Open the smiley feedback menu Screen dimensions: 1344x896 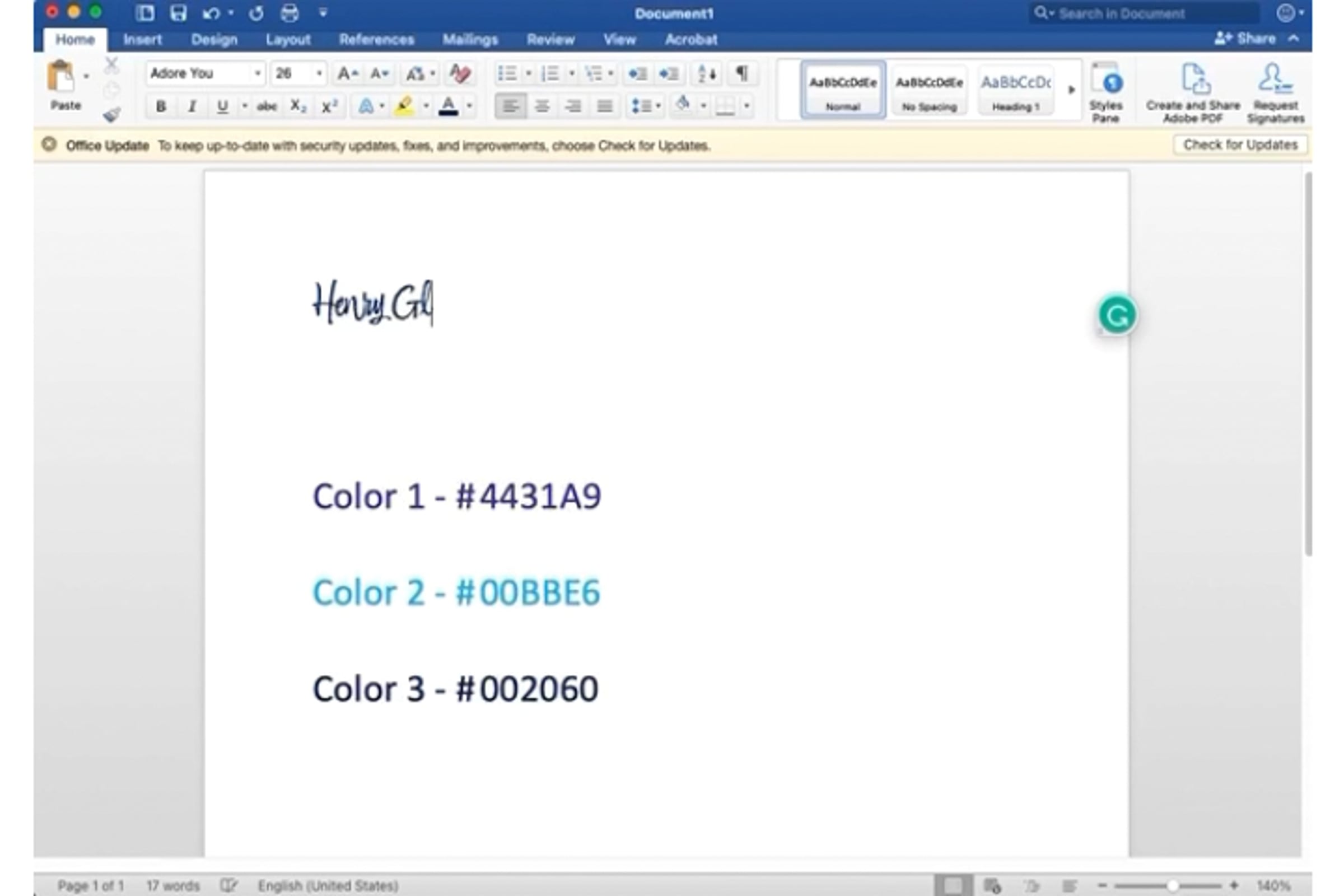pyautogui.click(x=1285, y=13)
